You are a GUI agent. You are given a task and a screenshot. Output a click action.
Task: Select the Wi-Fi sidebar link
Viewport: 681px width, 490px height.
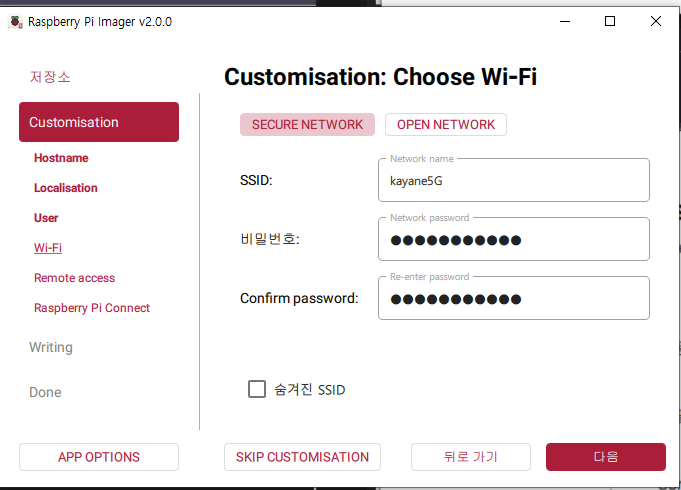click(x=48, y=248)
